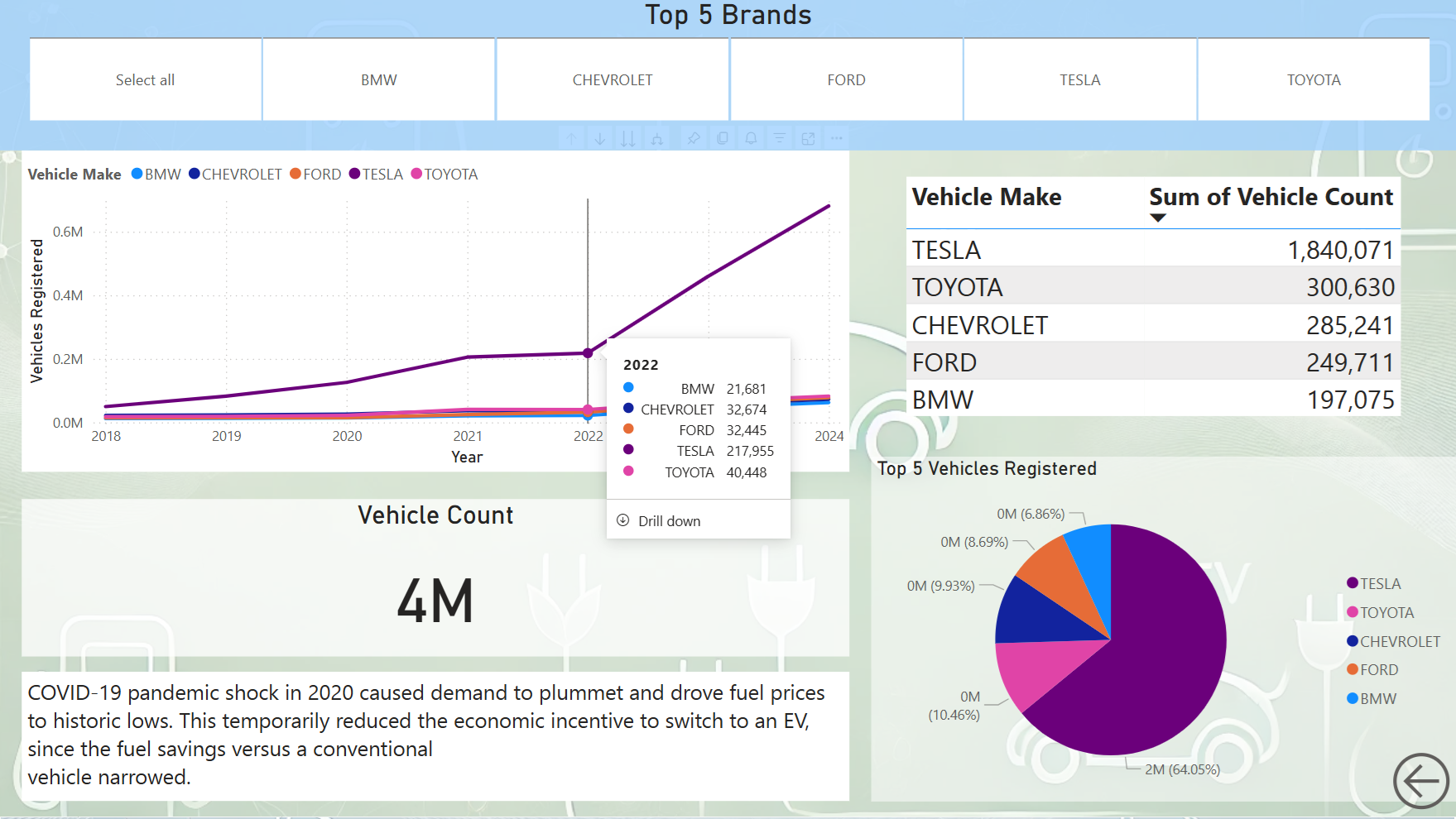Viewport: 1456px width, 819px height.
Task: Select FORD row in table
Action: (1153, 362)
